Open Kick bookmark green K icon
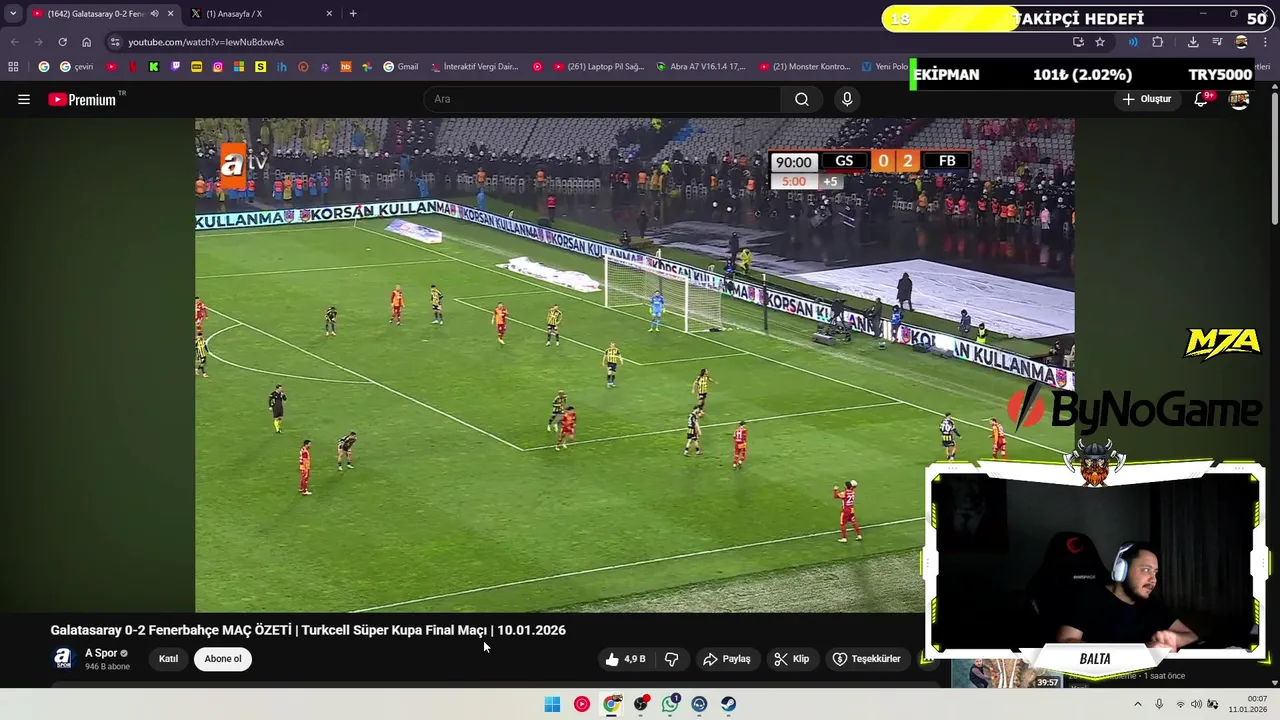The width and height of the screenshot is (1280, 720). (154, 67)
